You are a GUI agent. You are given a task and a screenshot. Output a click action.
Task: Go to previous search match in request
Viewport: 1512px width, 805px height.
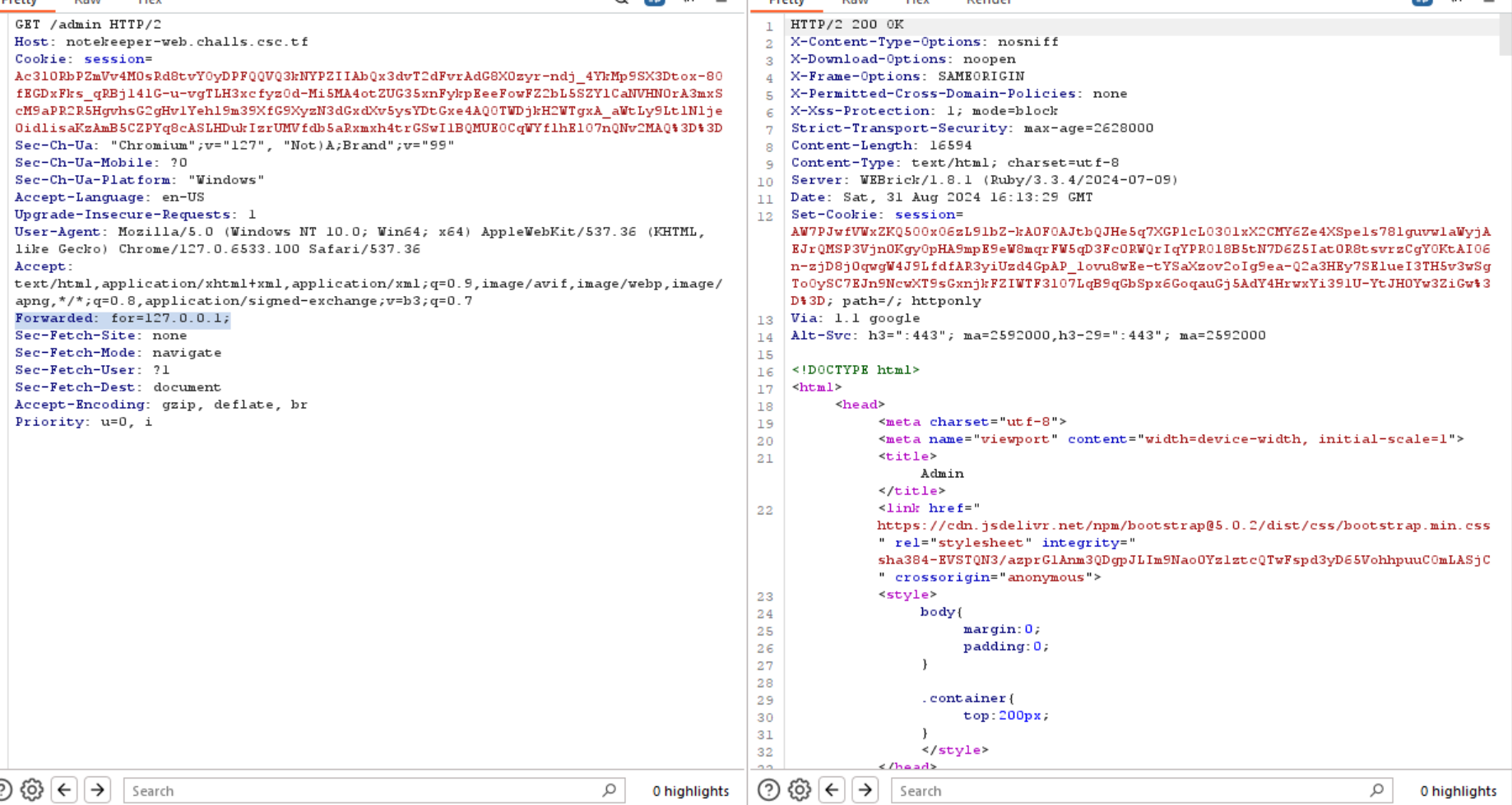click(65, 790)
